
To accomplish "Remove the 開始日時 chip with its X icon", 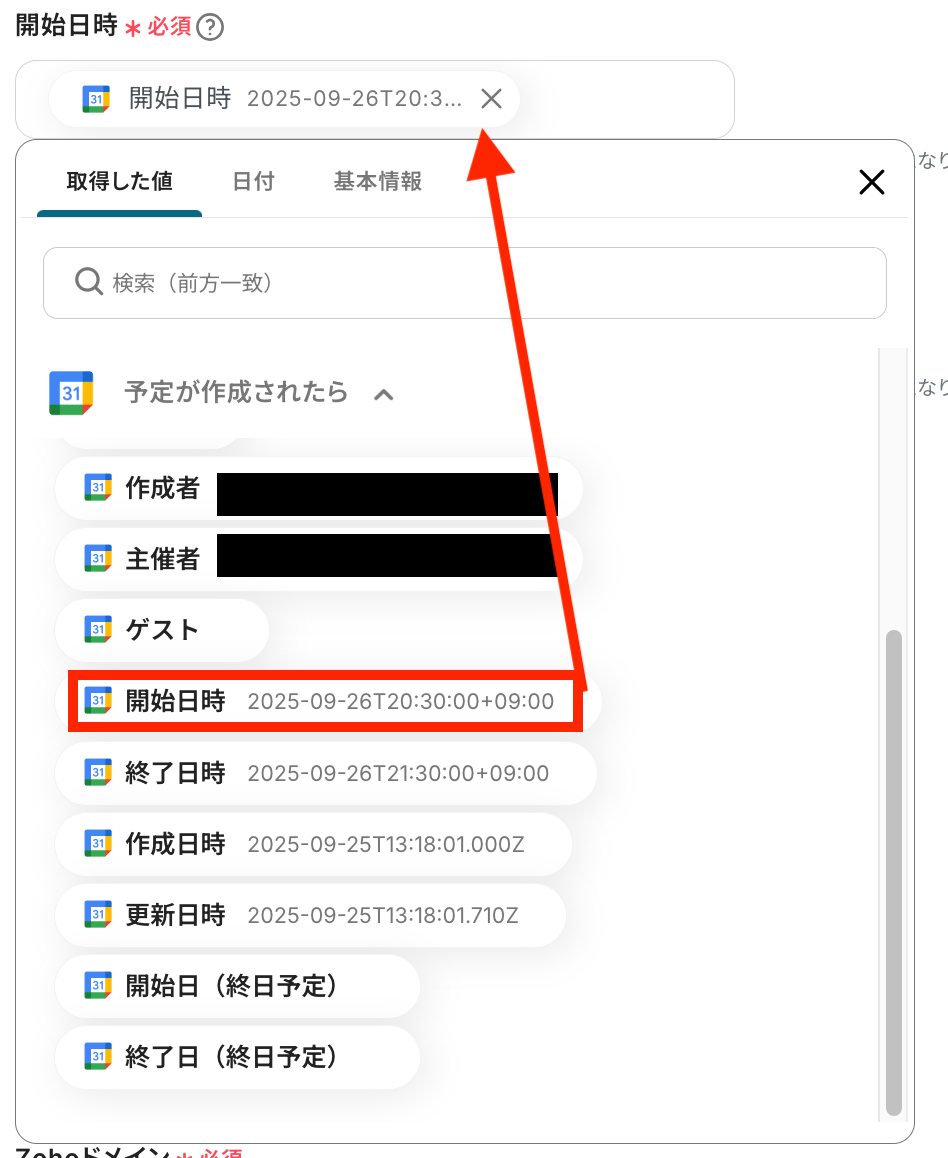I will click(491, 98).
